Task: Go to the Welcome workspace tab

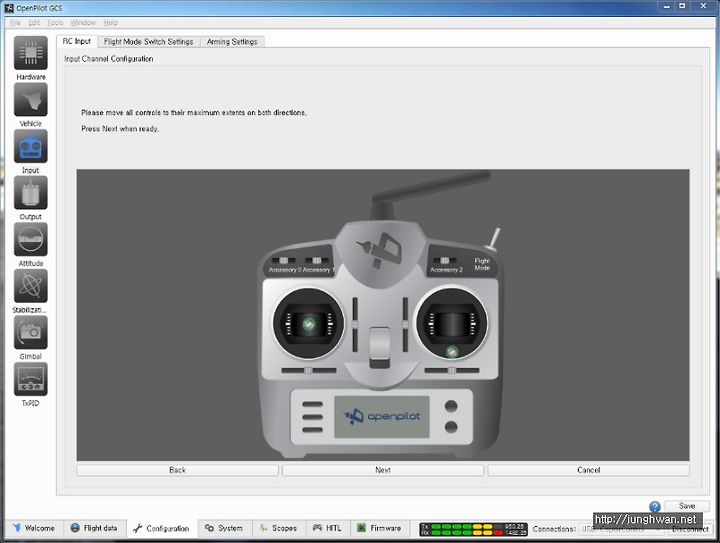Action: 33,528
